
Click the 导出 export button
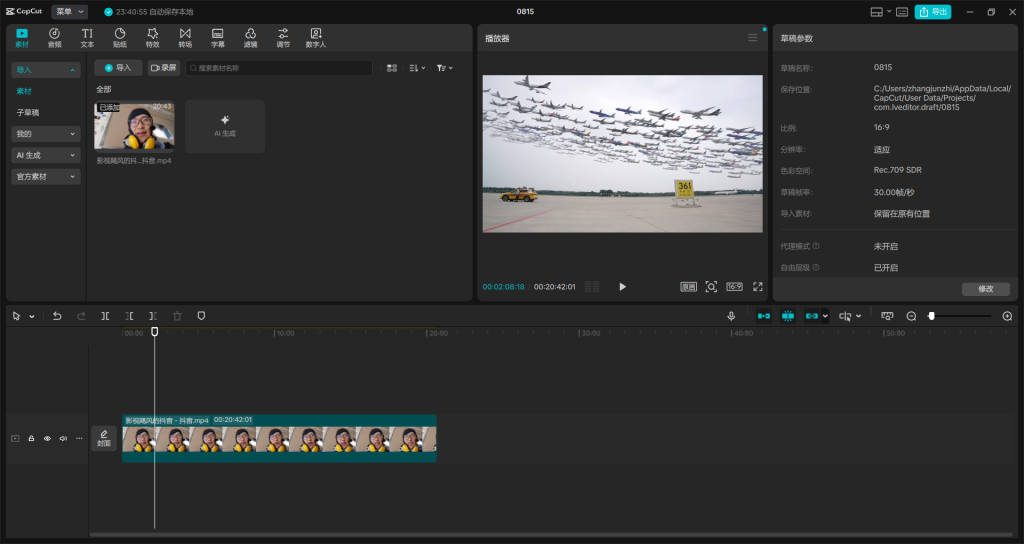click(933, 12)
